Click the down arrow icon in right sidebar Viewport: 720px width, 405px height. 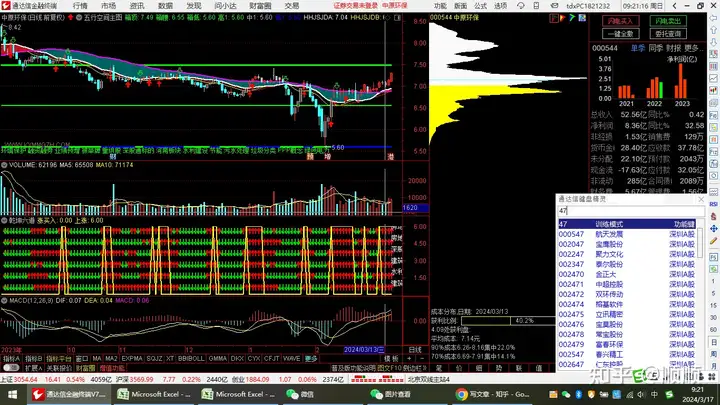(713, 42)
